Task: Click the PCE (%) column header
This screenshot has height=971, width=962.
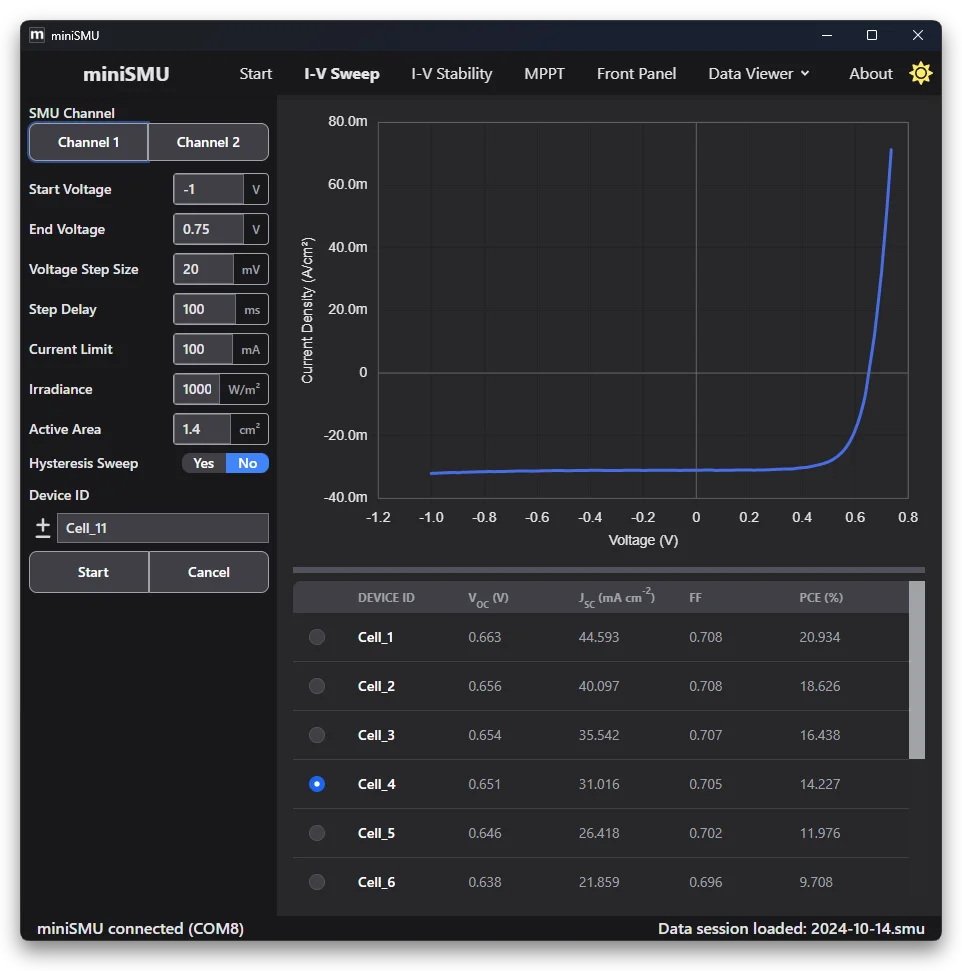Action: [x=821, y=598]
